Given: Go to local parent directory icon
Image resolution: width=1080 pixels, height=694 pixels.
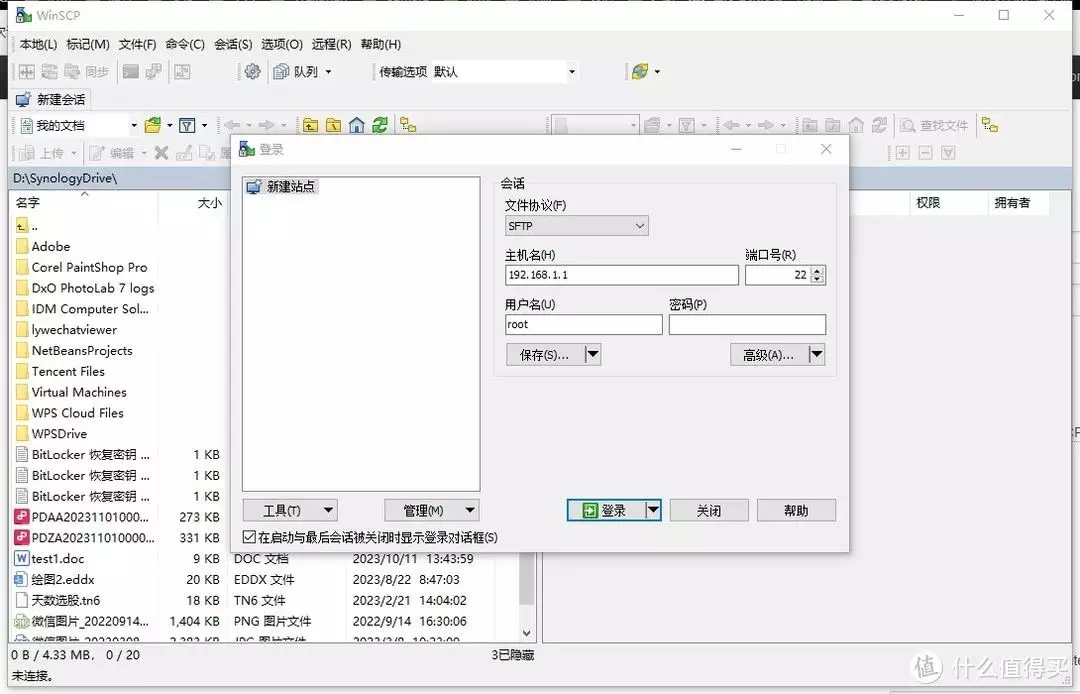Looking at the screenshot, I should tap(311, 125).
